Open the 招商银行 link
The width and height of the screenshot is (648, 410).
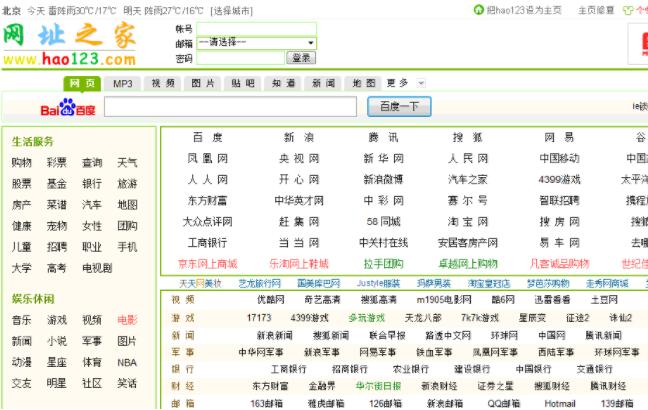(x=350, y=369)
